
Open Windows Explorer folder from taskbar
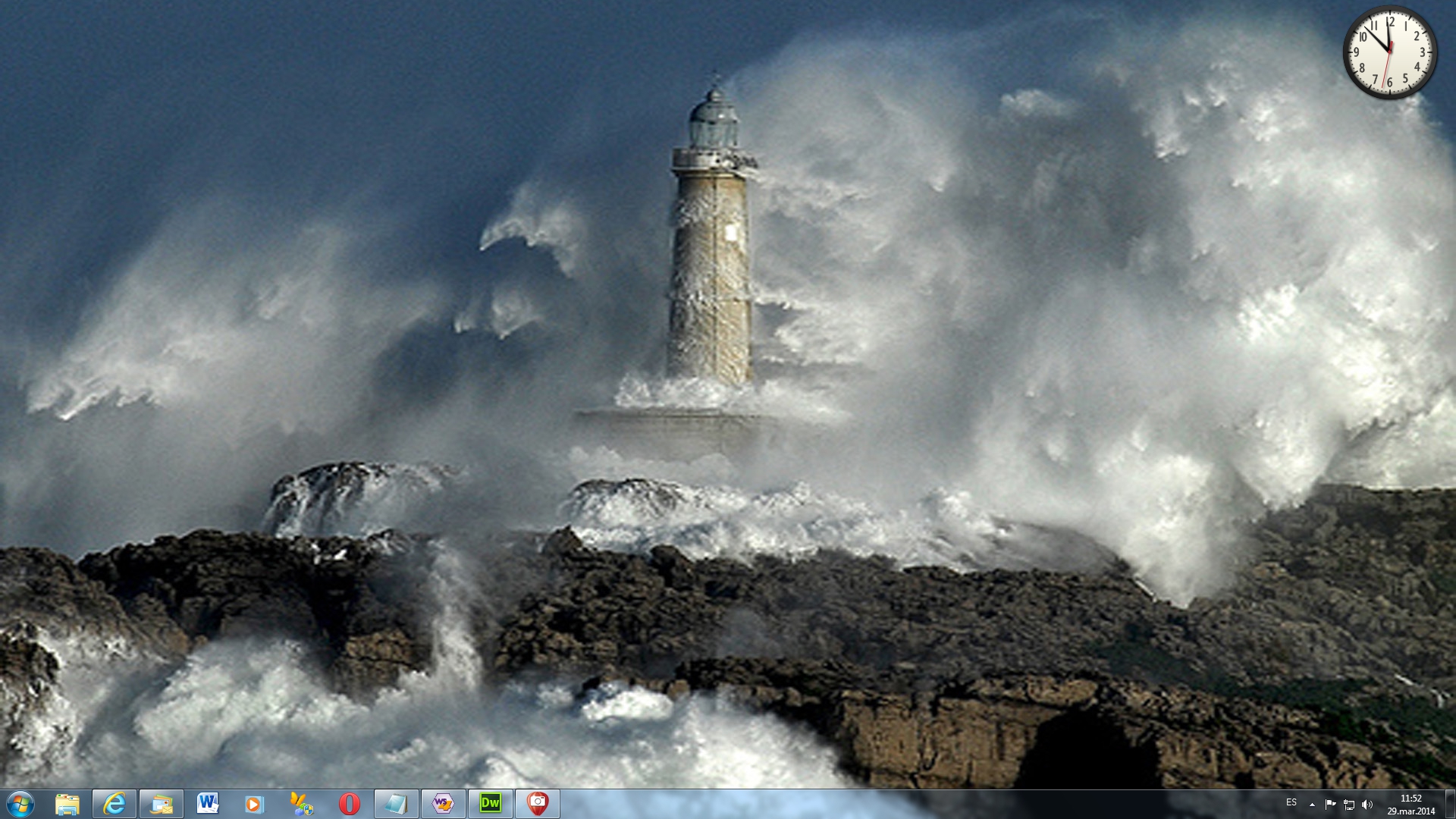pos(67,804)
